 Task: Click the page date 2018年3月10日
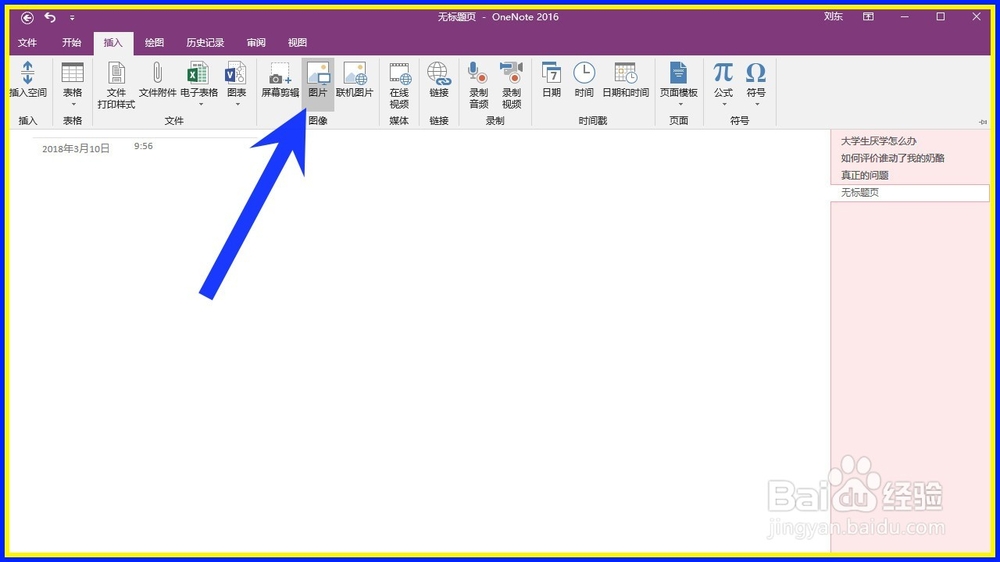click(x=76, y=149)
